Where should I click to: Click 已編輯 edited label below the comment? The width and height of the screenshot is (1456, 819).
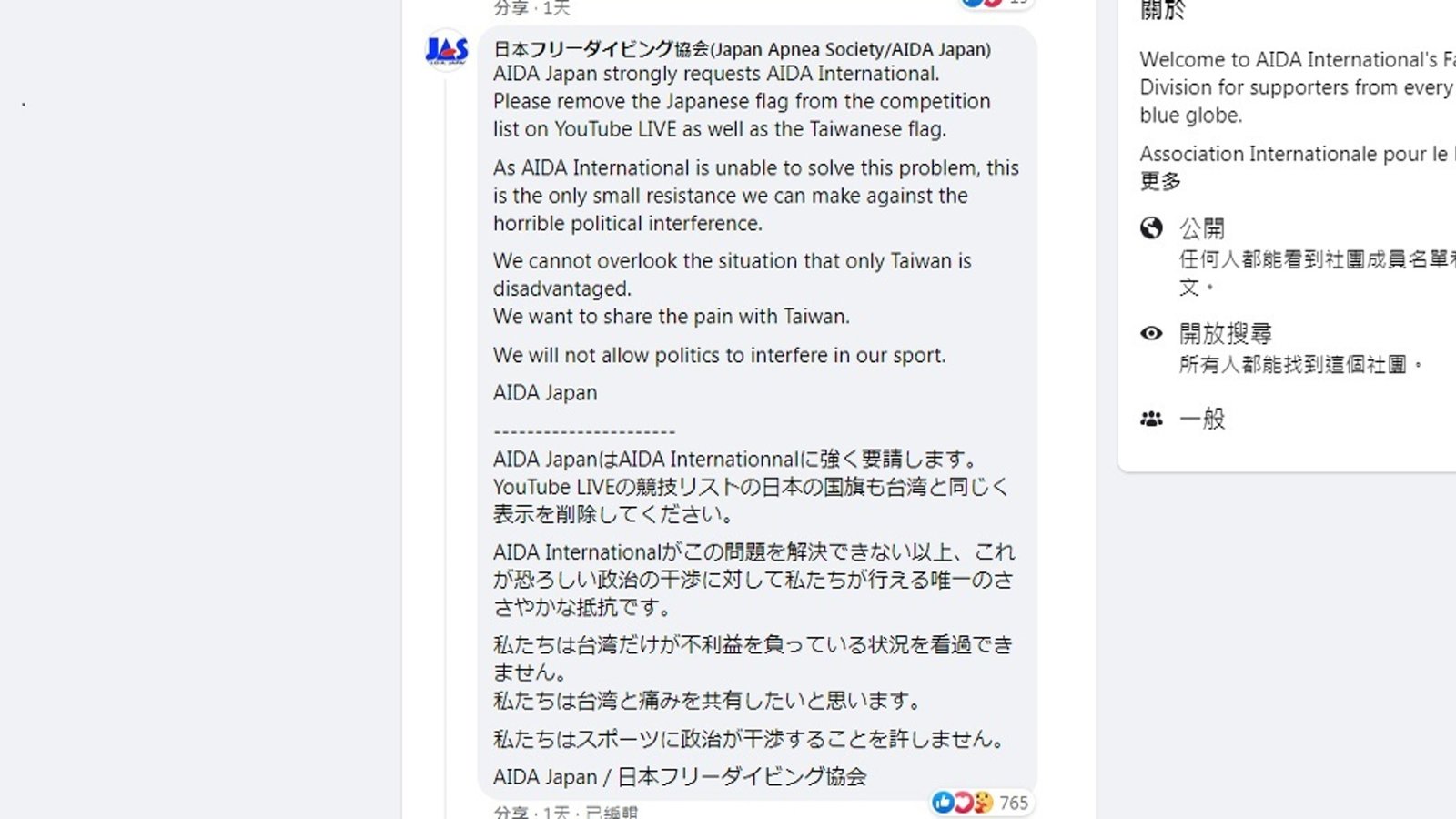[x=612, y=813]
